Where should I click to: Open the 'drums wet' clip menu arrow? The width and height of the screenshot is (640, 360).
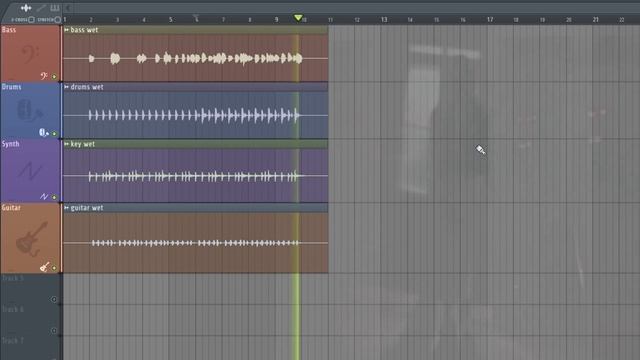pyautogui.click(x=67, y=87)
